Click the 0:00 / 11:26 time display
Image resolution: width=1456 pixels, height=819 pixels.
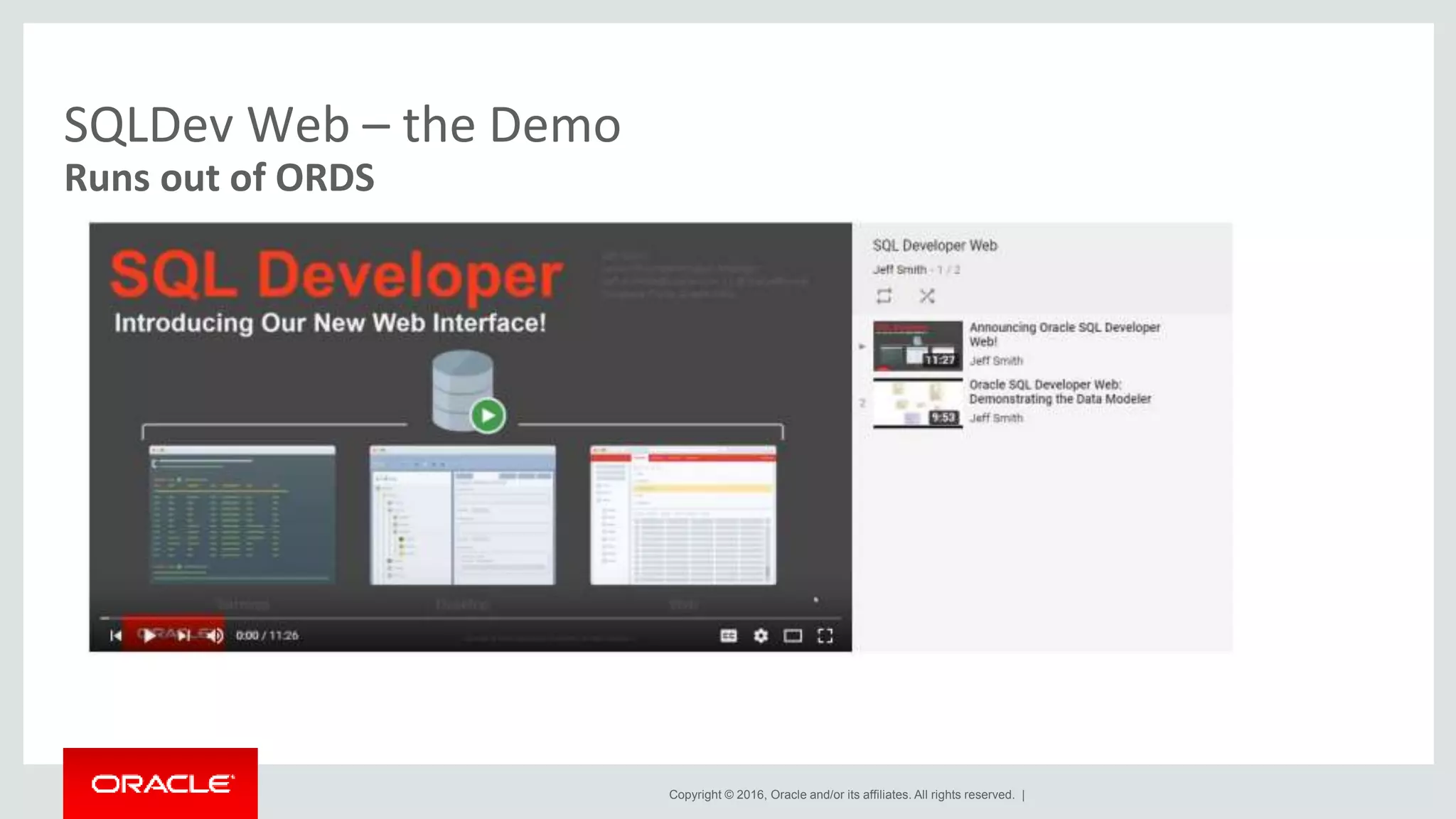pos(267,636)
